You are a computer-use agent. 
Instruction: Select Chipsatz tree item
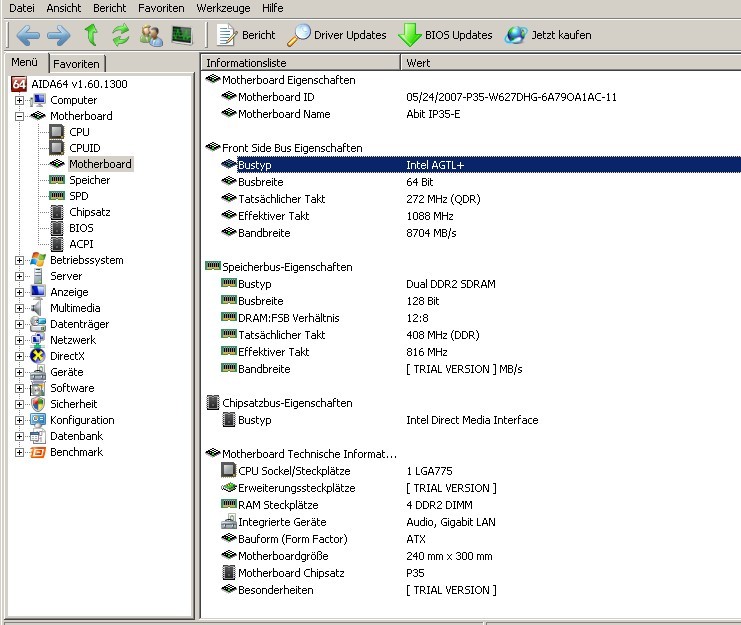click(90, 212)
